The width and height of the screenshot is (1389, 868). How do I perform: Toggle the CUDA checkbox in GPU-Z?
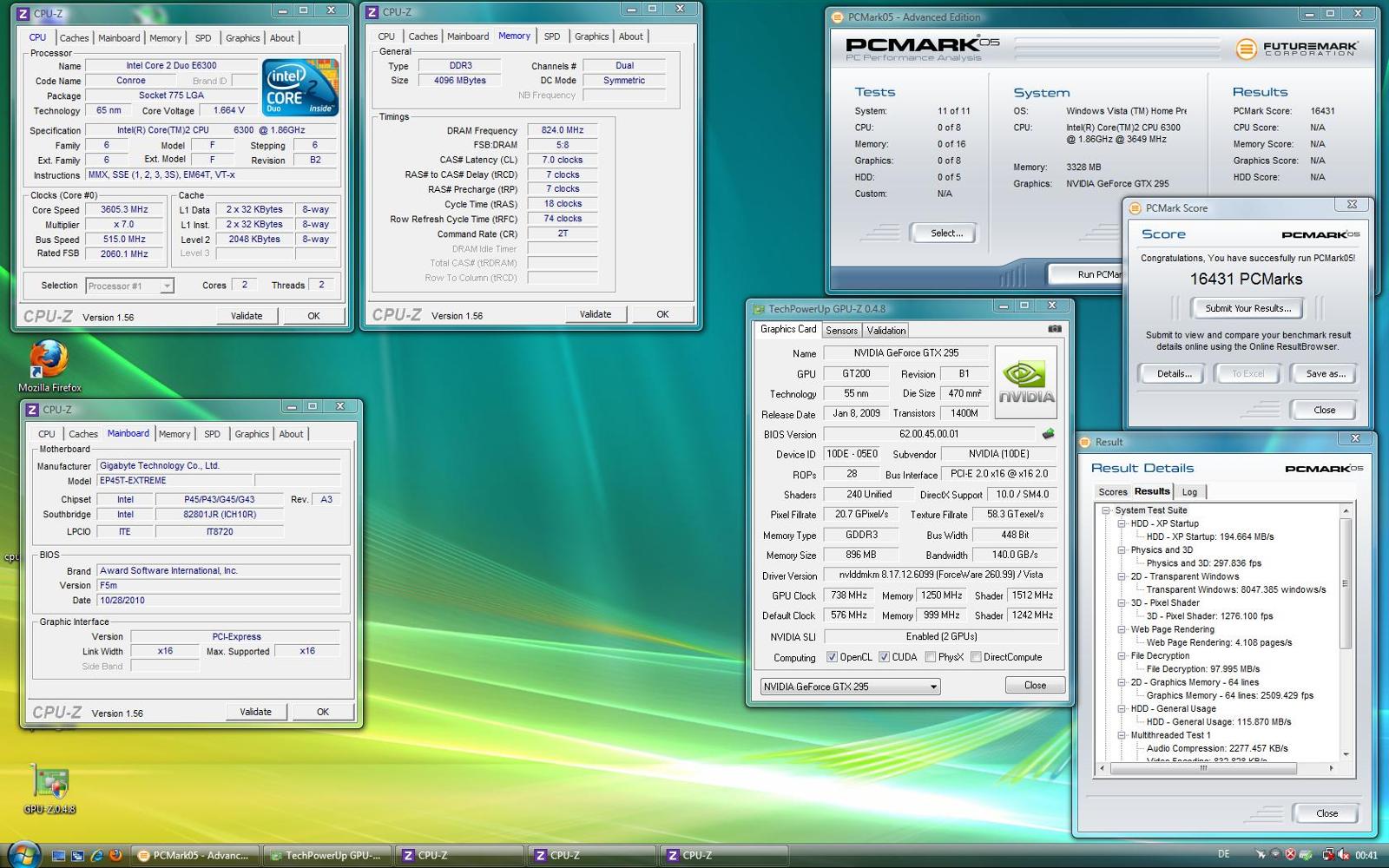pyautogui.click(x=884, y=657)
